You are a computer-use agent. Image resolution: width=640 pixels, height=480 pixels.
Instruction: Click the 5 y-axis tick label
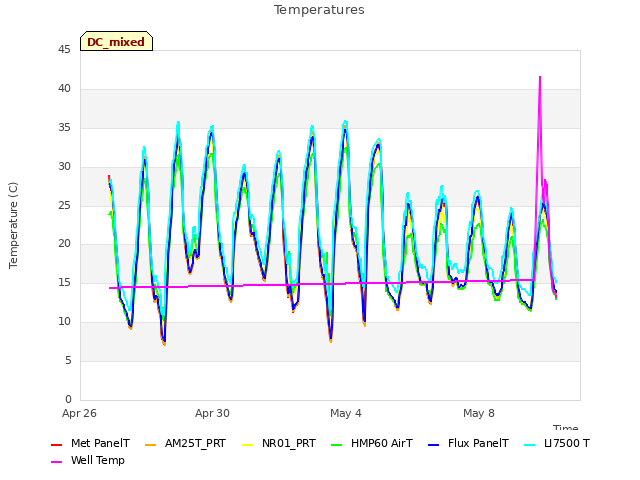click(x=68, y=360)
